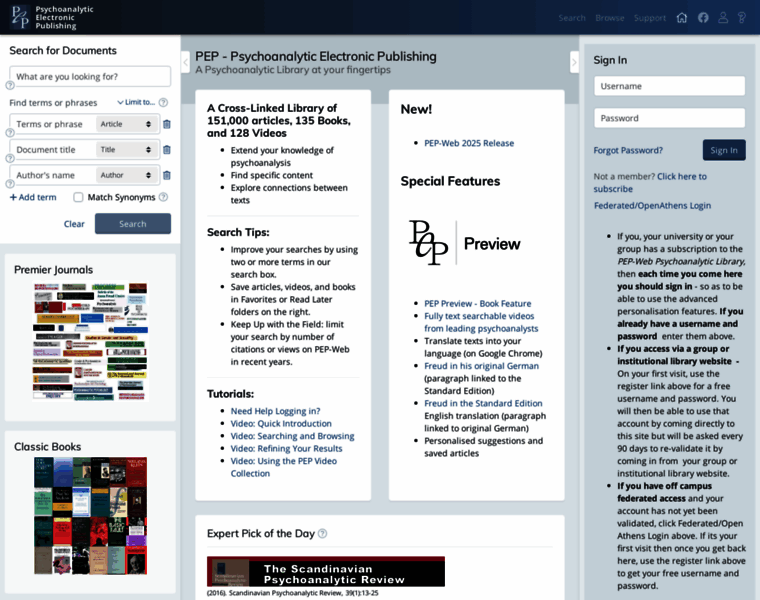This screenshot has width=760, height=600.
Task: Open Video: Refining Your Results tutorial
Action: [286, 449]
